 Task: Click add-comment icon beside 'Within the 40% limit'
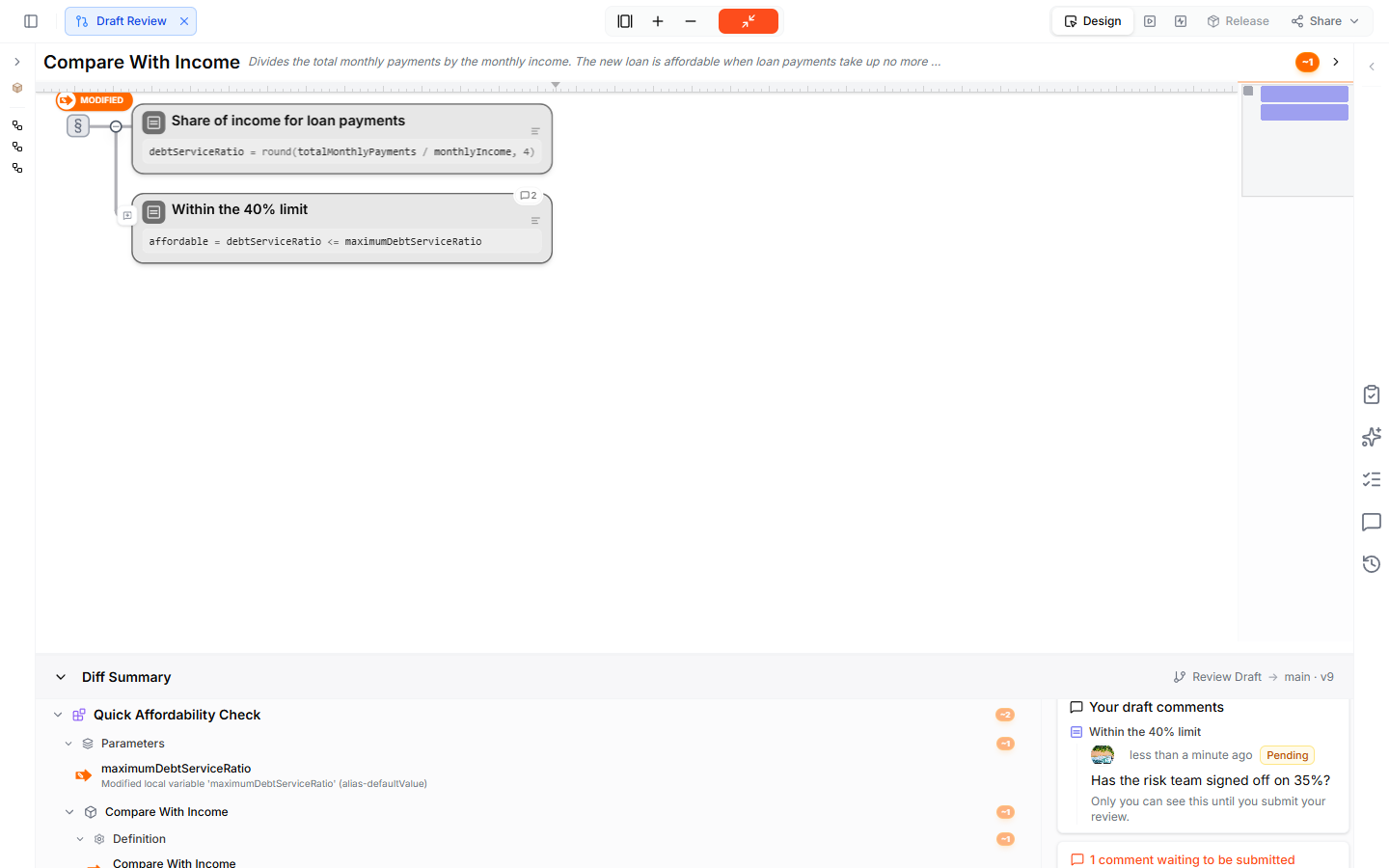127,216
